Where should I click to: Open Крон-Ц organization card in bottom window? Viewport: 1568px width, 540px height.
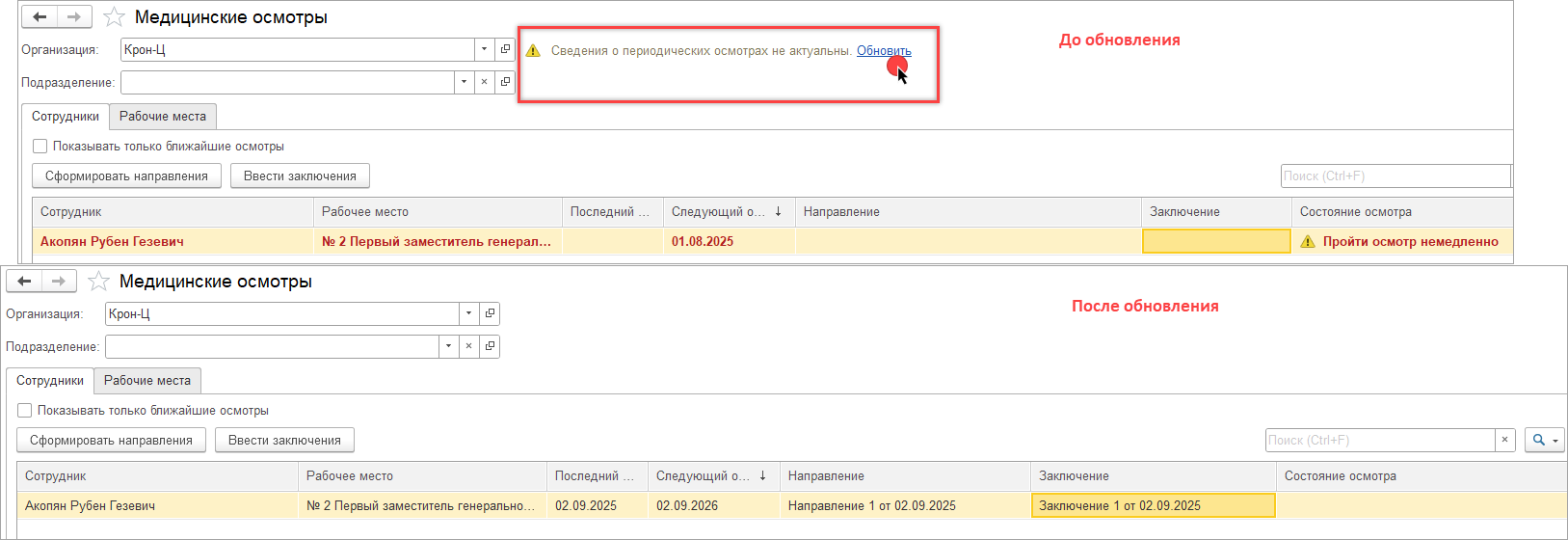tap(490, 313)
